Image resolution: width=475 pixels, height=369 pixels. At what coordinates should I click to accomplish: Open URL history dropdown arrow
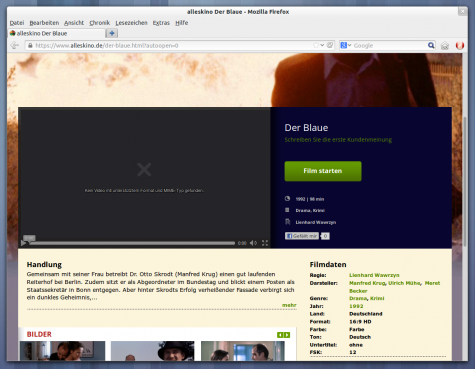pyautogui.click(x=322, y=45)
